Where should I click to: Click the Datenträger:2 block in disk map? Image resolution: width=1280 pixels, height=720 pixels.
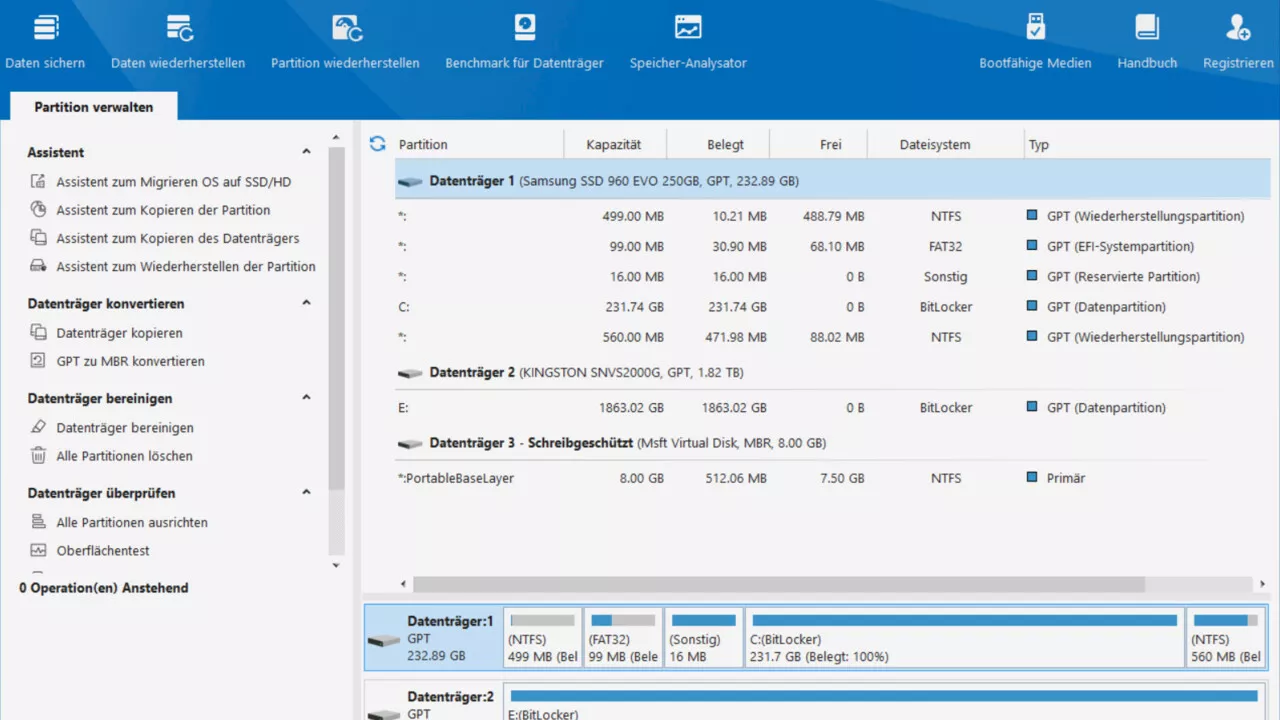[x=433, y=702]
